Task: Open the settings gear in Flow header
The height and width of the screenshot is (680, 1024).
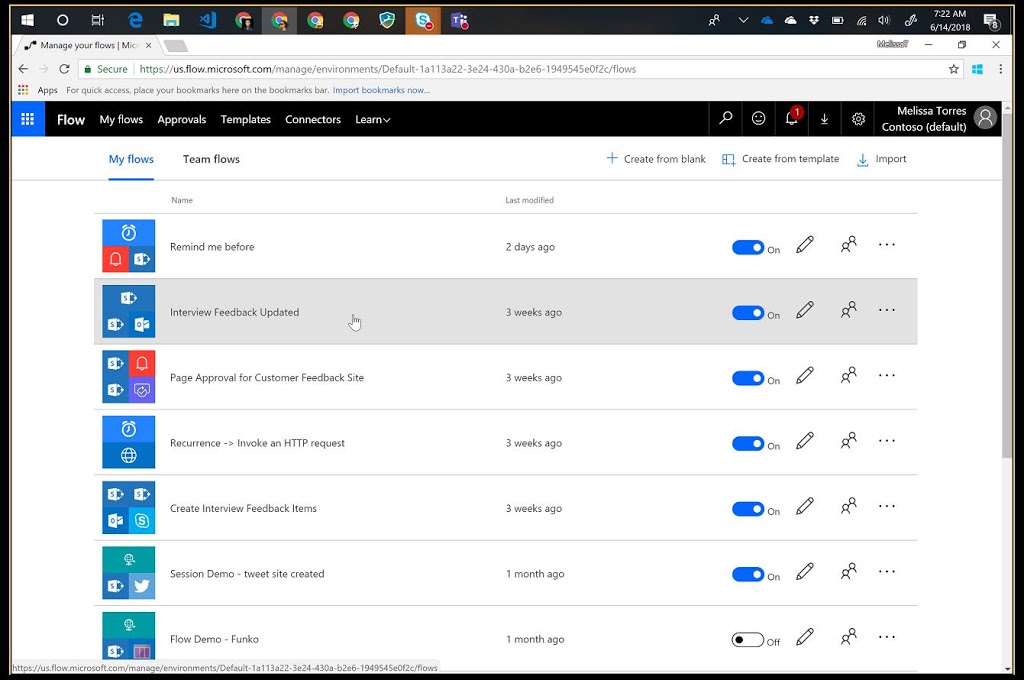Action: tap(858, 118)
